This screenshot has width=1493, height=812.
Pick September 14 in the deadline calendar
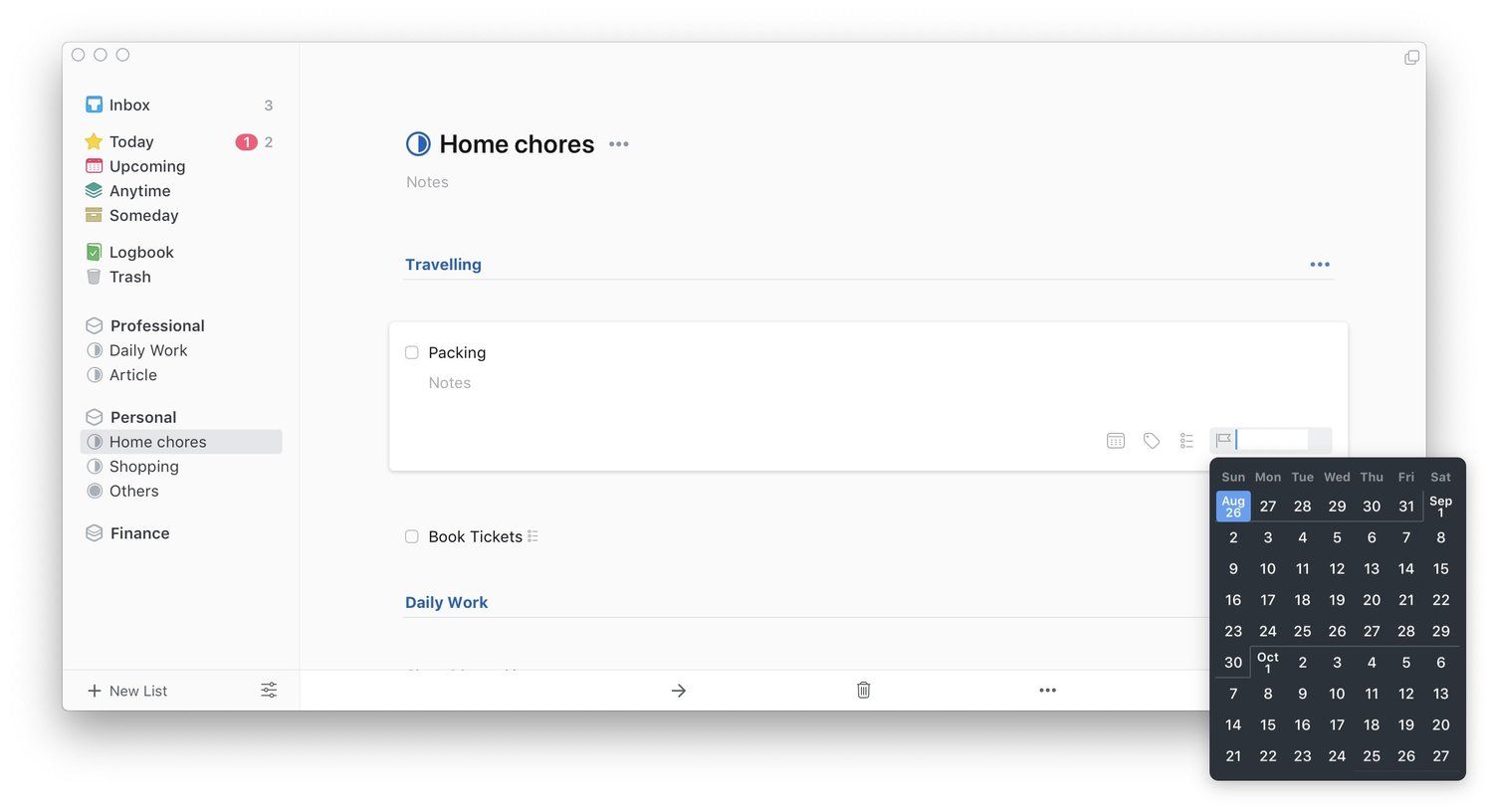(1405, 569)
